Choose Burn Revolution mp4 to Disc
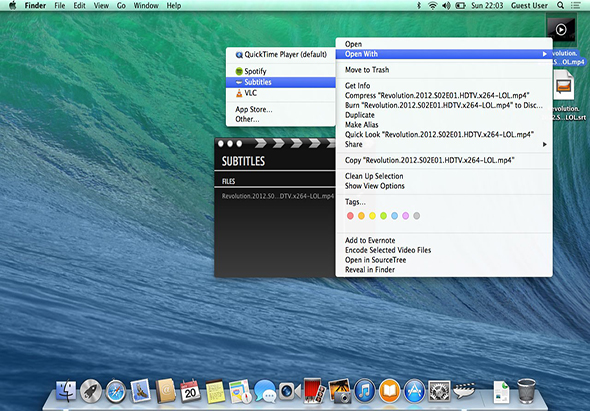The width and height of the screenshot is (590, 411). point(444,105)
